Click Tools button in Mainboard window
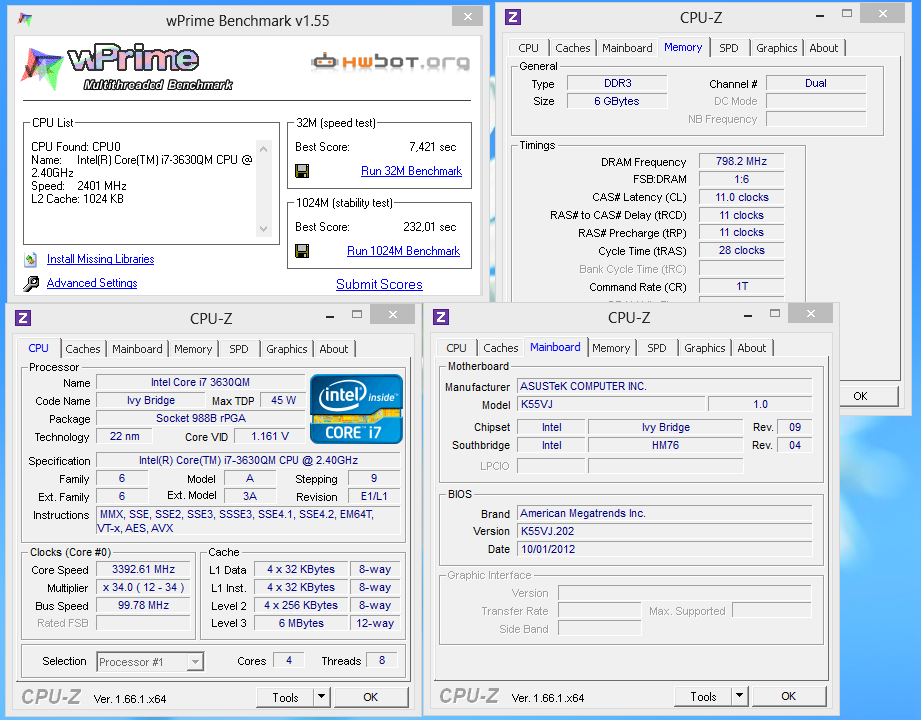 pyautogui.click(x=704, y=696)
